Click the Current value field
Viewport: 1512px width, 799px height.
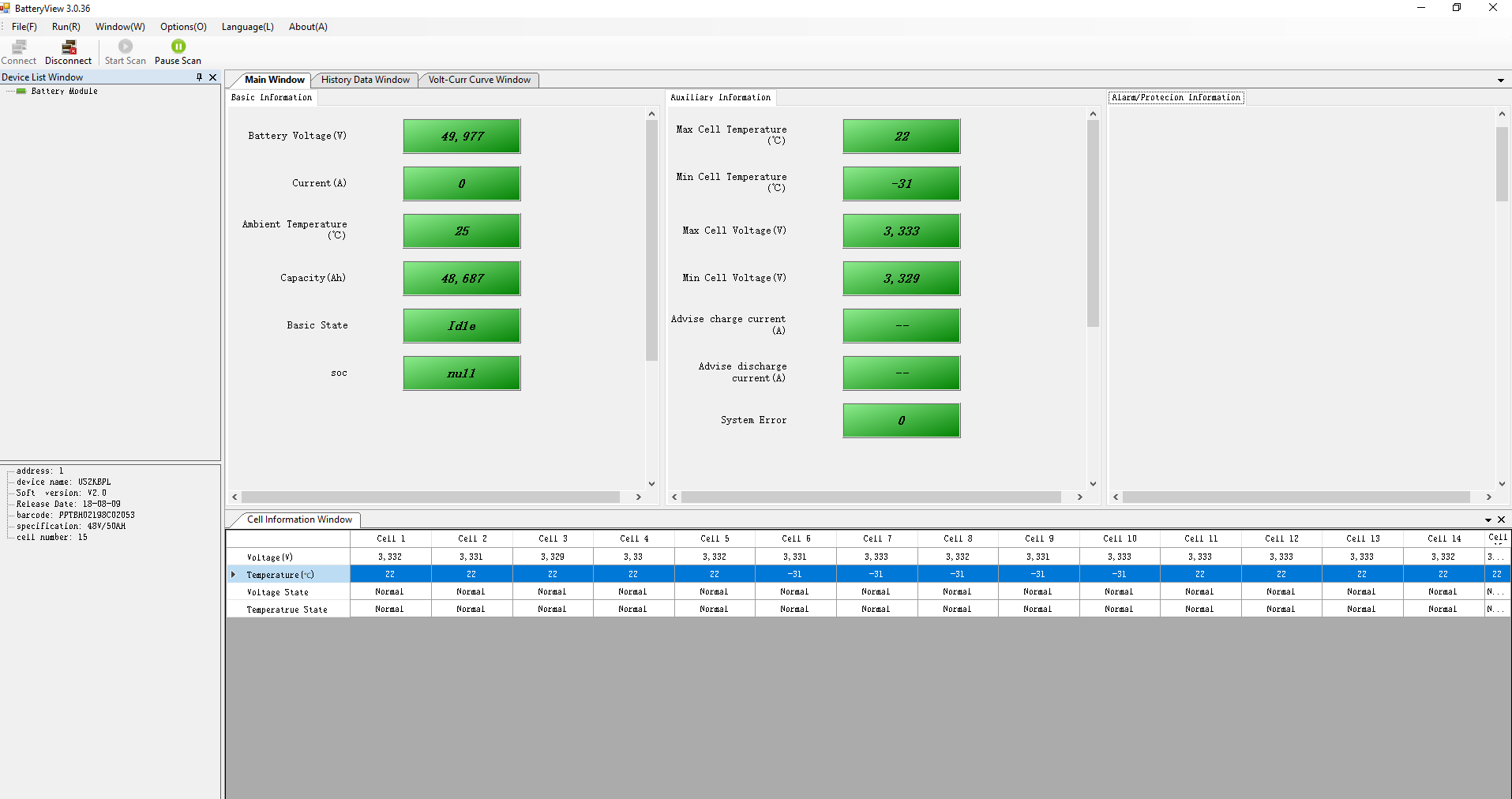462,184
